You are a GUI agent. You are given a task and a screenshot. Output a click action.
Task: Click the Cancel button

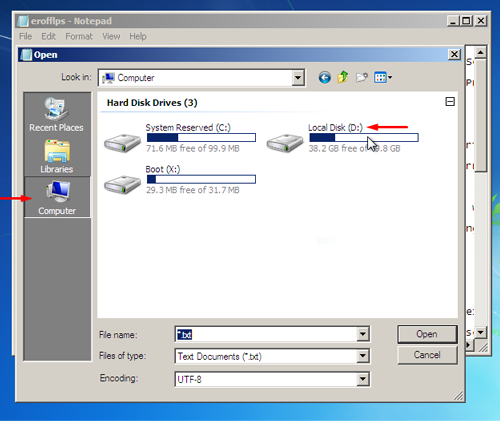pyautogui.click(x=427, y=355)
